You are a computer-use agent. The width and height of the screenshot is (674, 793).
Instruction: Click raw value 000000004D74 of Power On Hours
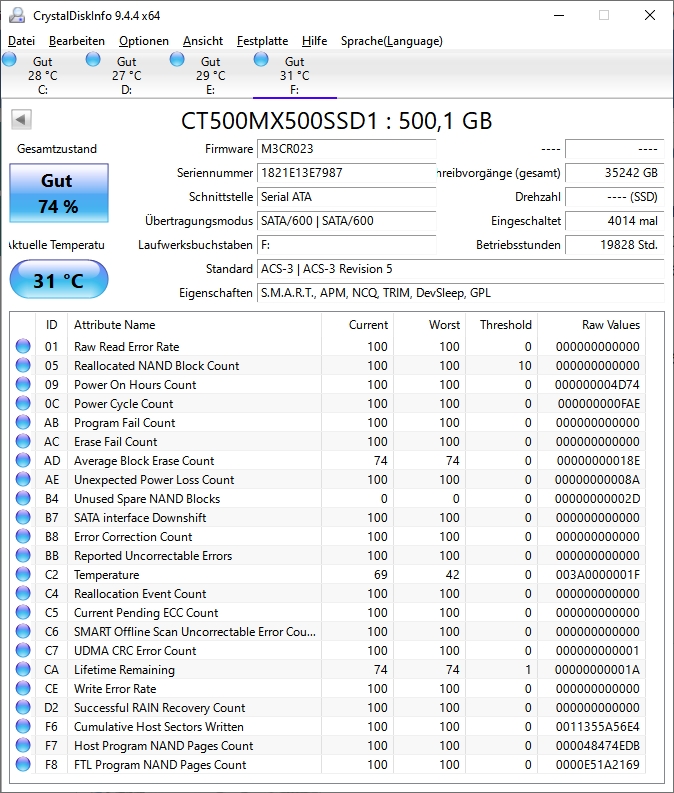click(x=597, y=385)
